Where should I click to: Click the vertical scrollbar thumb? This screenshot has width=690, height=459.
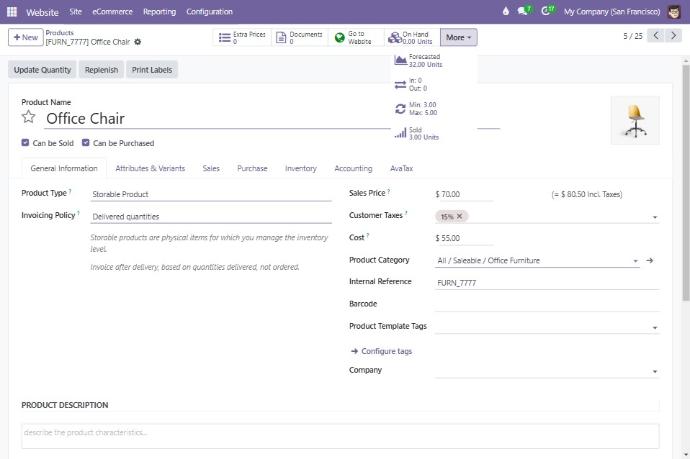click(x=686, y=183)
